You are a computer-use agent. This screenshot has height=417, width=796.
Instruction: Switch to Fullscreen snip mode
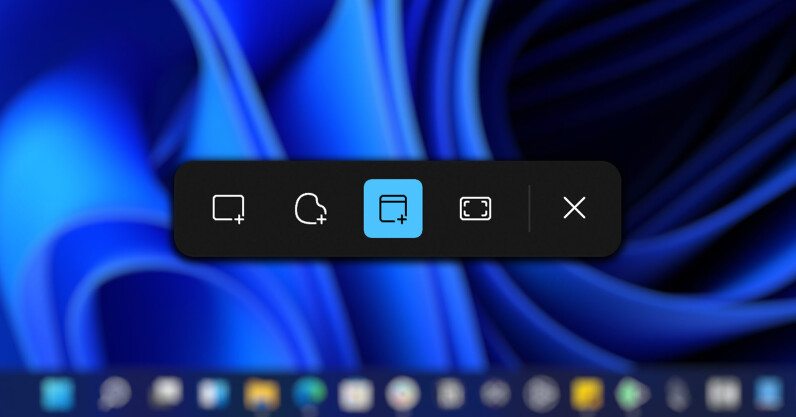pos(475,208)
